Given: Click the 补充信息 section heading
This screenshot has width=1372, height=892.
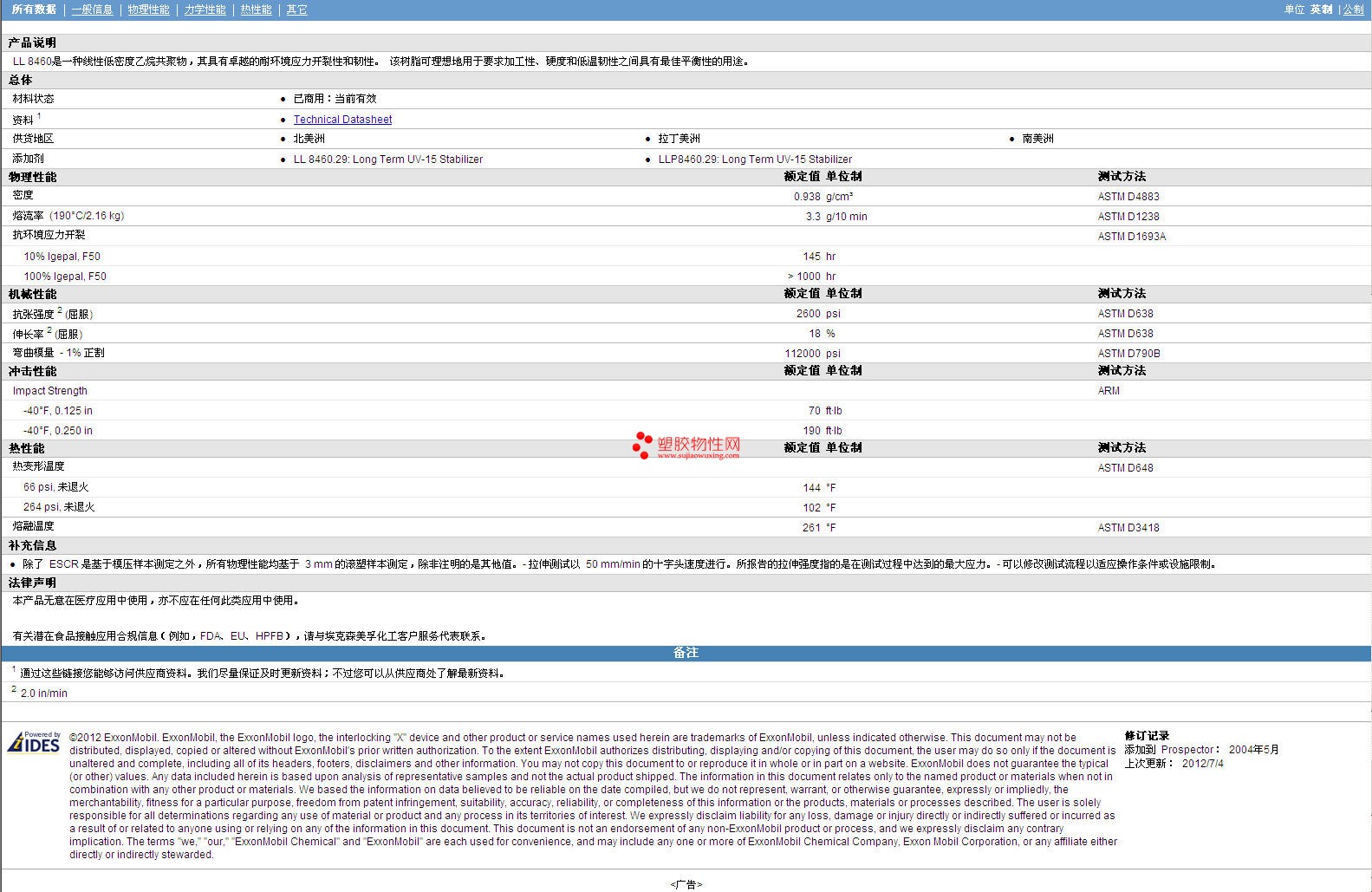Looking at the screenshot, I should (x=32, y=545).
